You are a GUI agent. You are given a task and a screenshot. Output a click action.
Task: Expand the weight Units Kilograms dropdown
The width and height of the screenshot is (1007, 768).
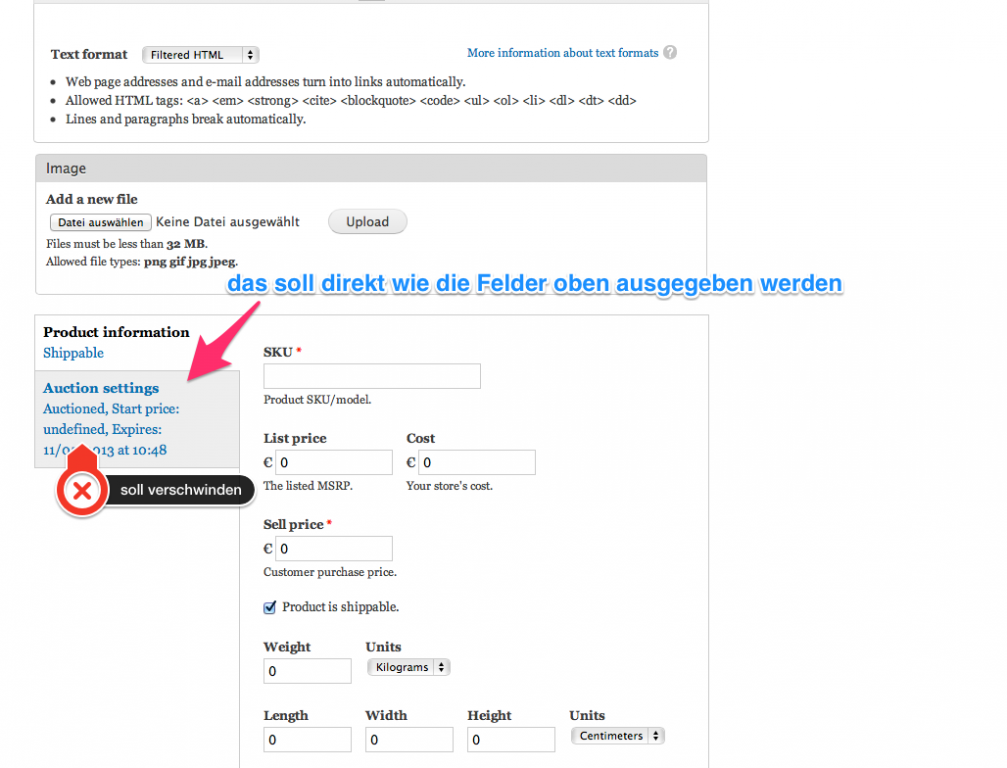click(408, 667)
